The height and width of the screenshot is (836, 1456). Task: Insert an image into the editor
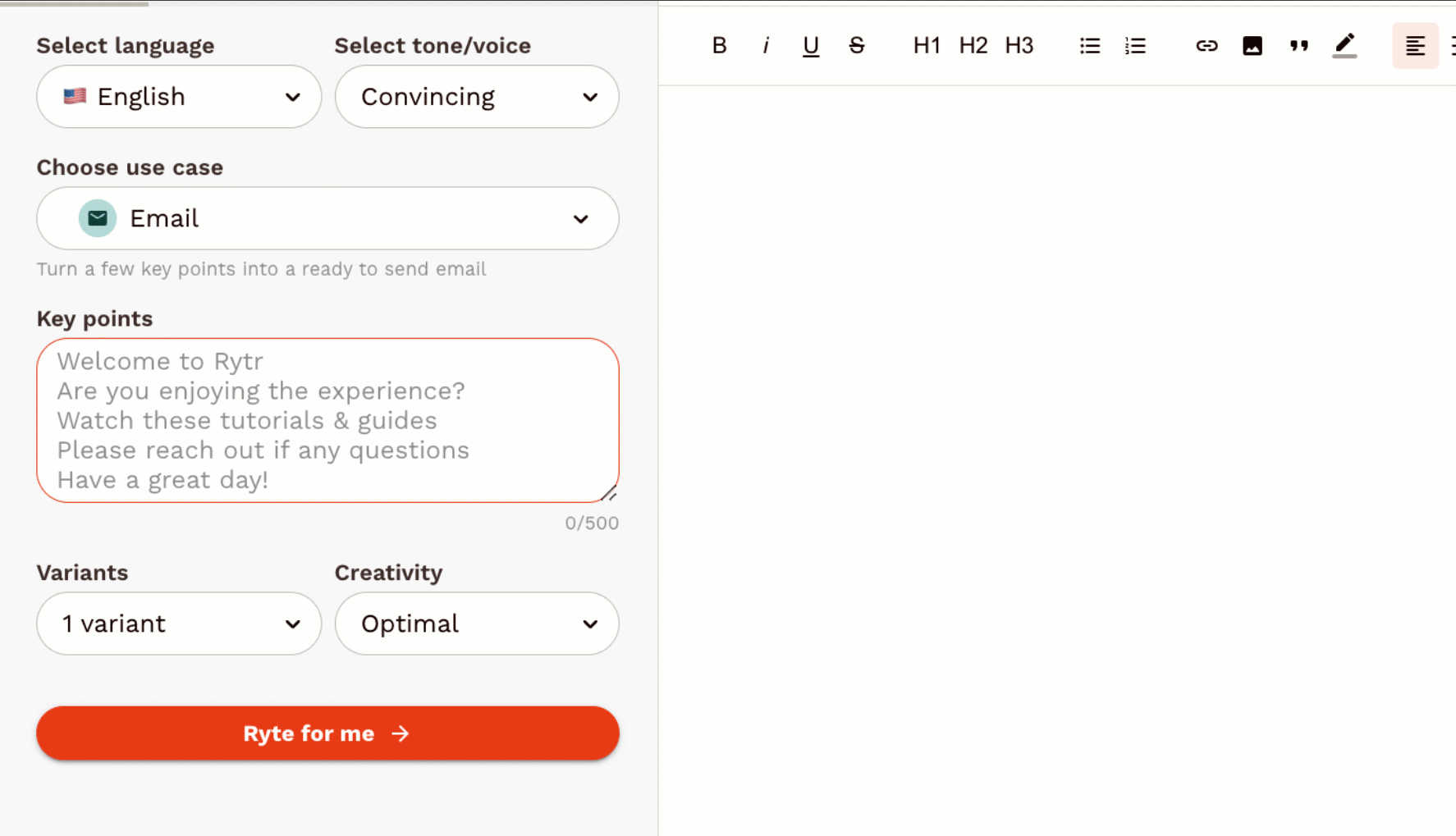point(1252,46)
